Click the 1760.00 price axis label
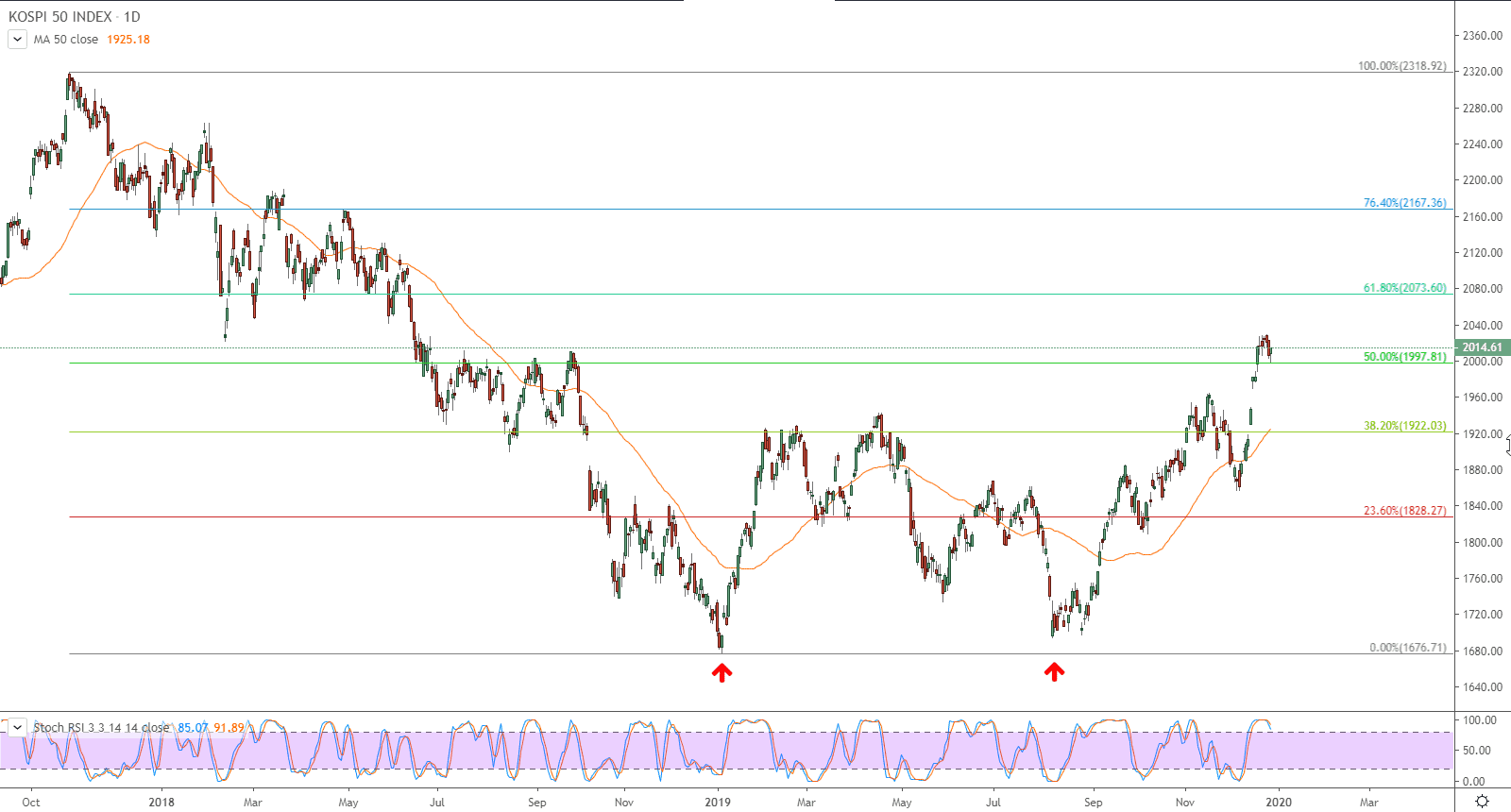The image size is (1511, 812). coord(1482,579)
